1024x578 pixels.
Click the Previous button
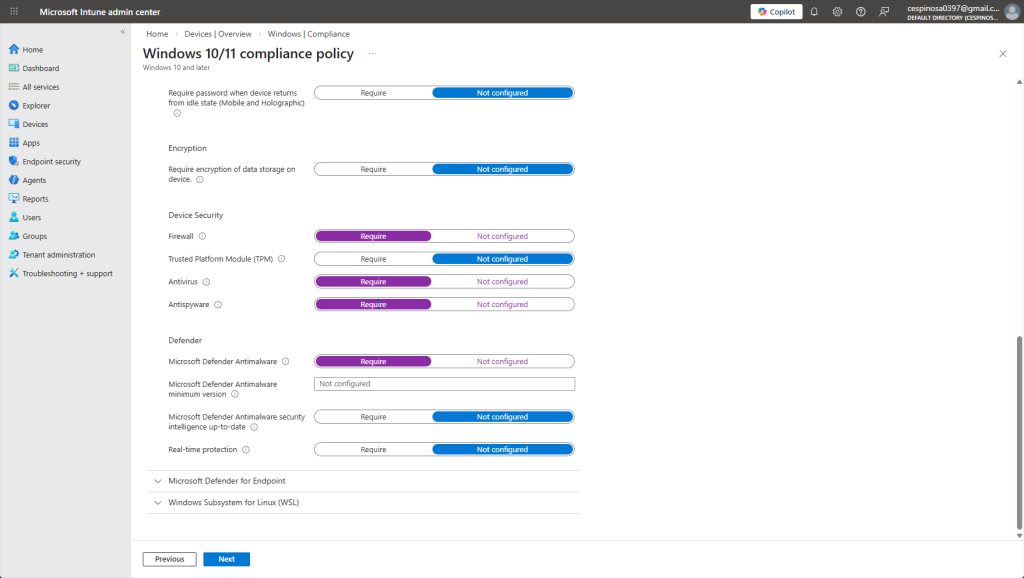pos(169,559)
